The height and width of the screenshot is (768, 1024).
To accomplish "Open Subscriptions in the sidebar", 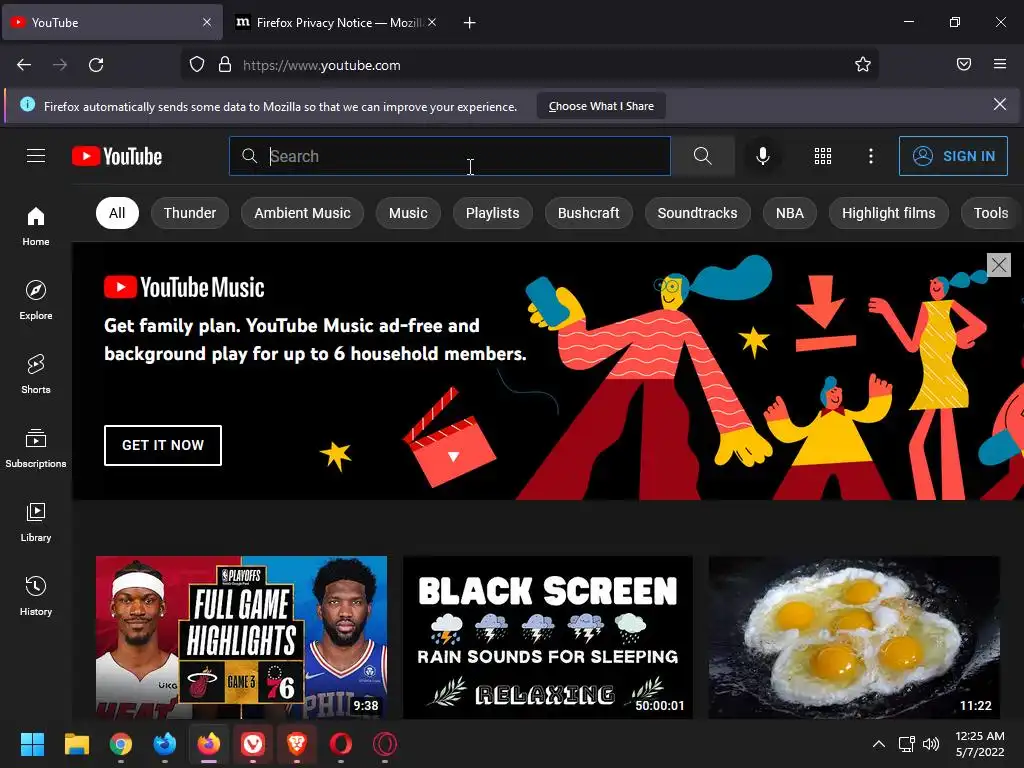I will [x=36, y=448].
